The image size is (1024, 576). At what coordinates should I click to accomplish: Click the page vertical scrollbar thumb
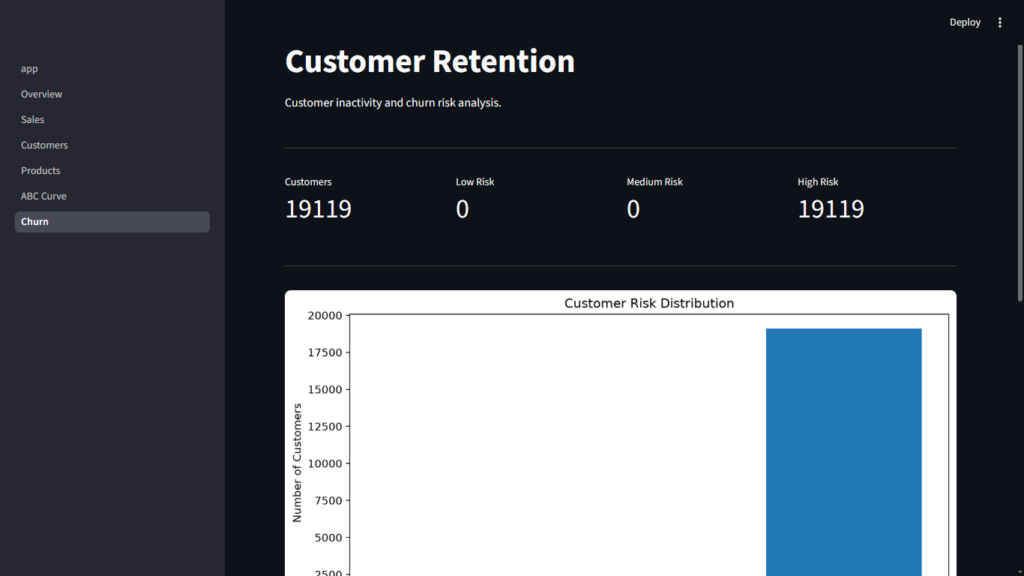[1020, 173]
